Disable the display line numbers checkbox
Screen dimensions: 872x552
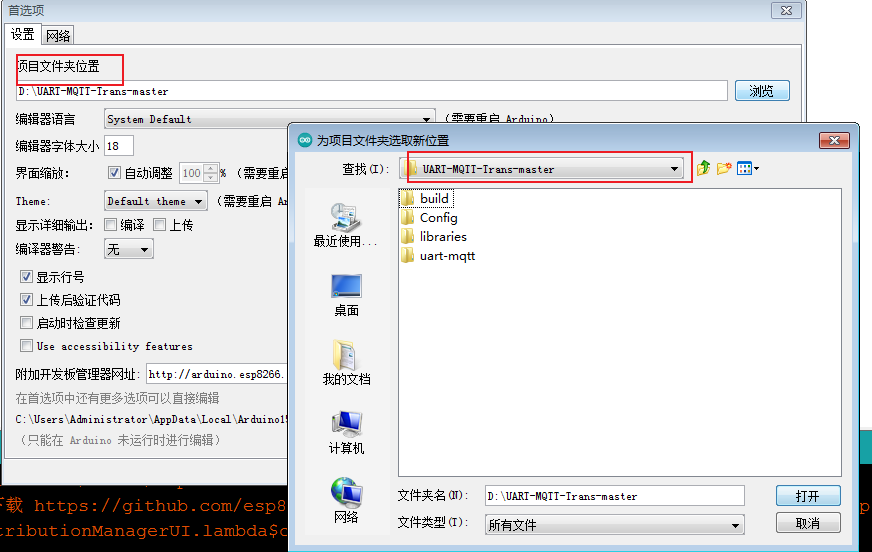tap(27, 277)
